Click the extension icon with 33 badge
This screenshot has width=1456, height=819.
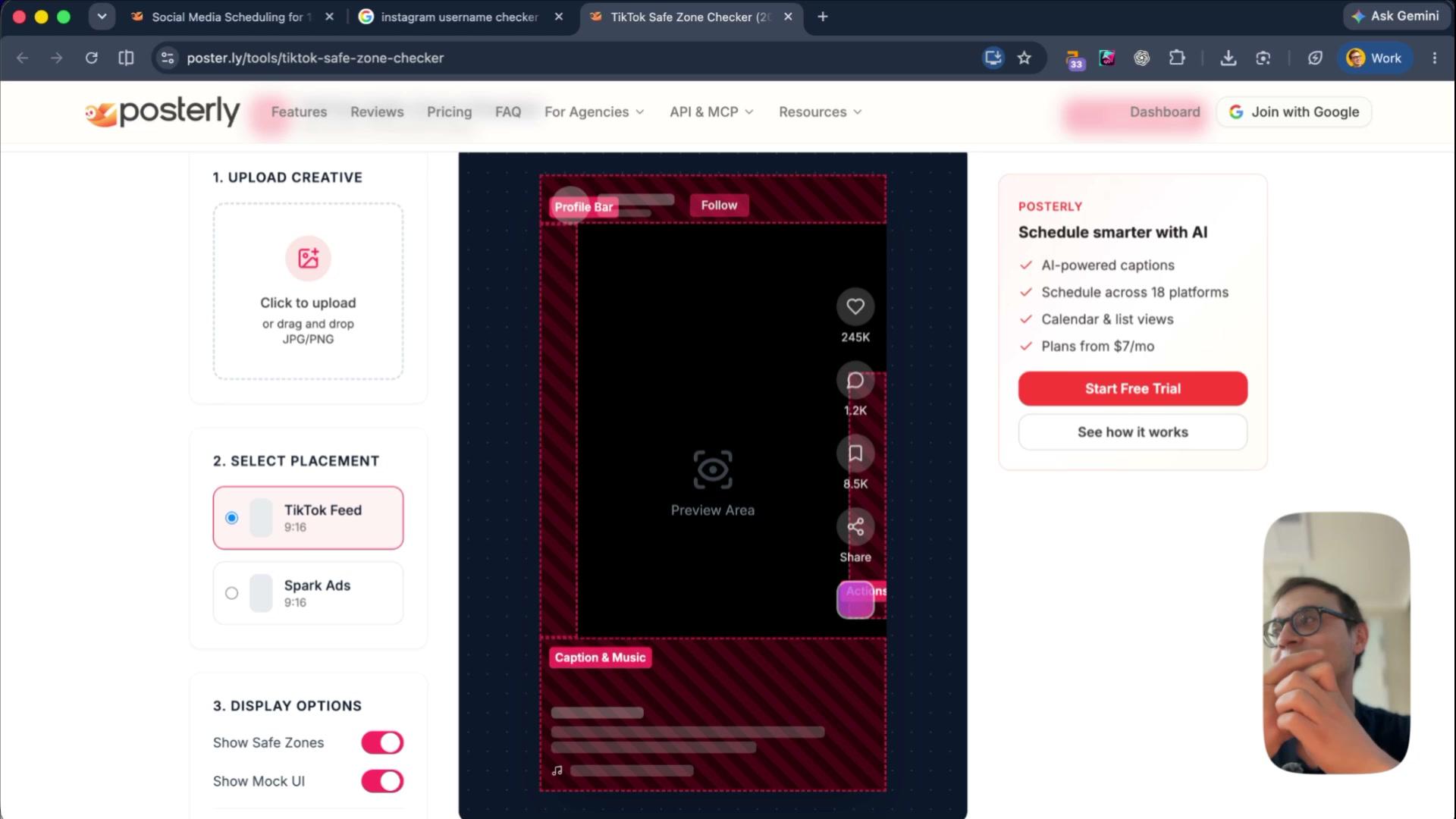point(1074,59)
